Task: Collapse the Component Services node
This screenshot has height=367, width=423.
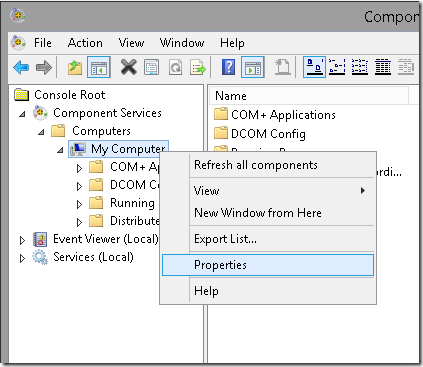Action: click(22, 114)
